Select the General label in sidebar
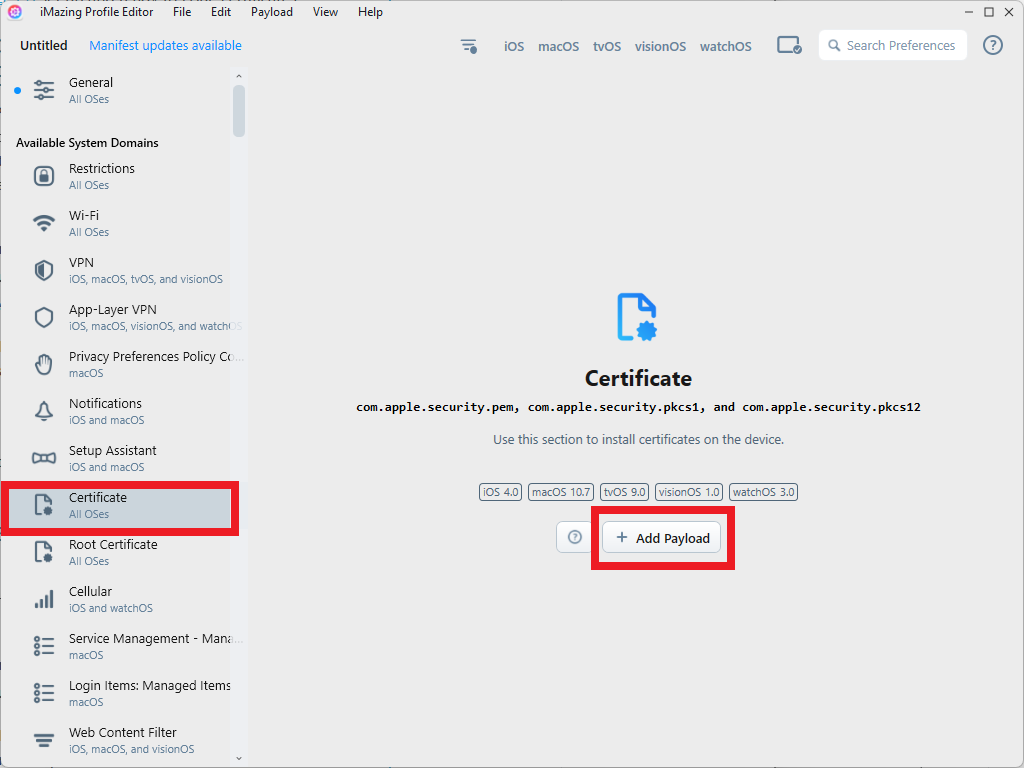The height and width of the screenshot is (768, 1024). click(91, 82)
